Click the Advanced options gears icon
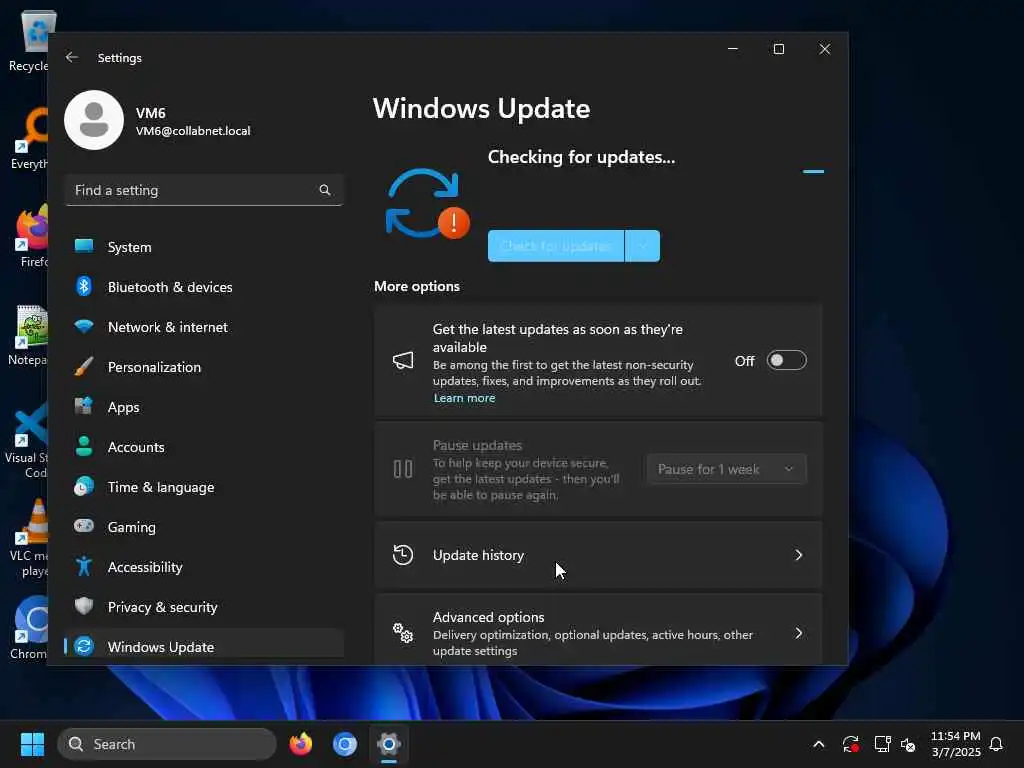Image resolution: width=1024 pixels, height=768 pixels. click(403, 633)
